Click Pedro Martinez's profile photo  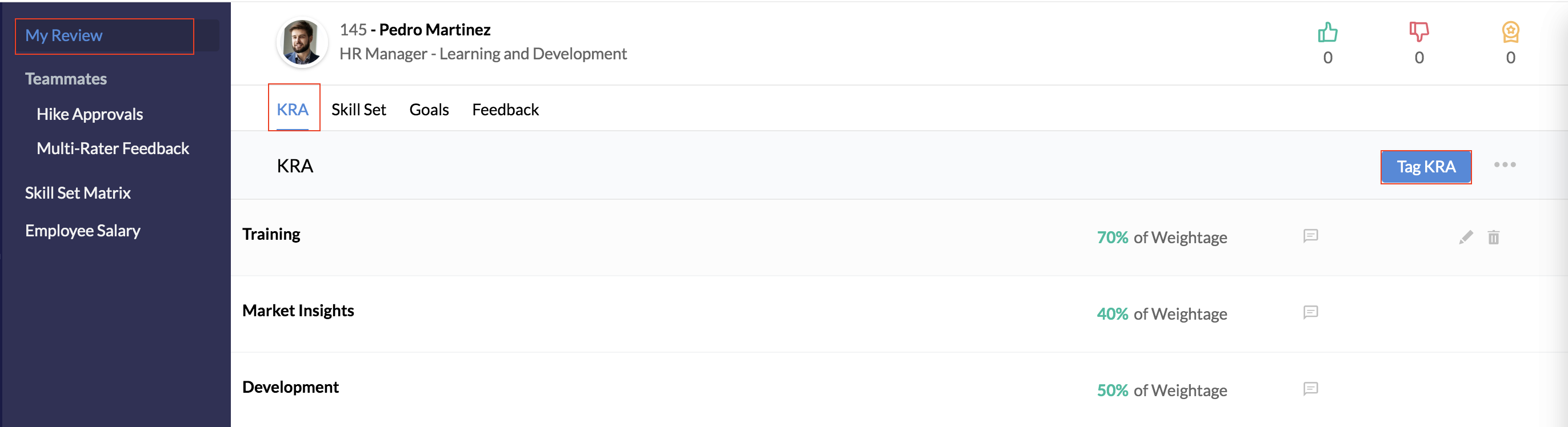pyautogui.click(x=302, y=42)
